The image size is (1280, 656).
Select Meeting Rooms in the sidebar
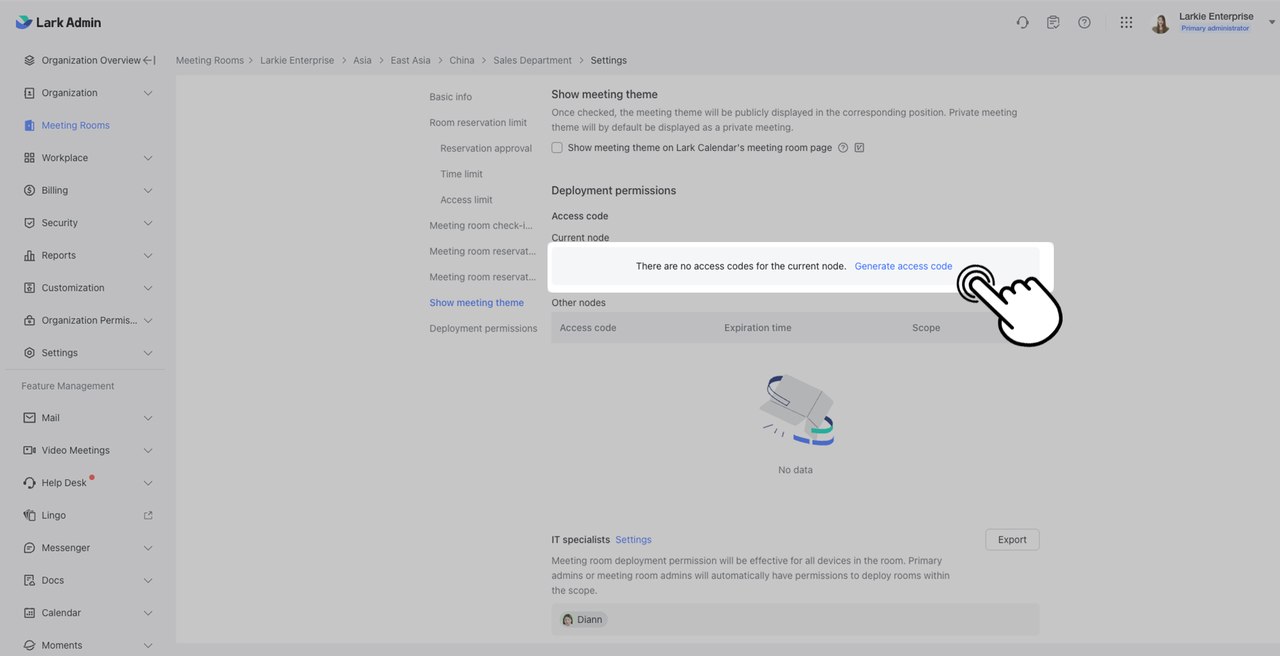tap(75, 125)
